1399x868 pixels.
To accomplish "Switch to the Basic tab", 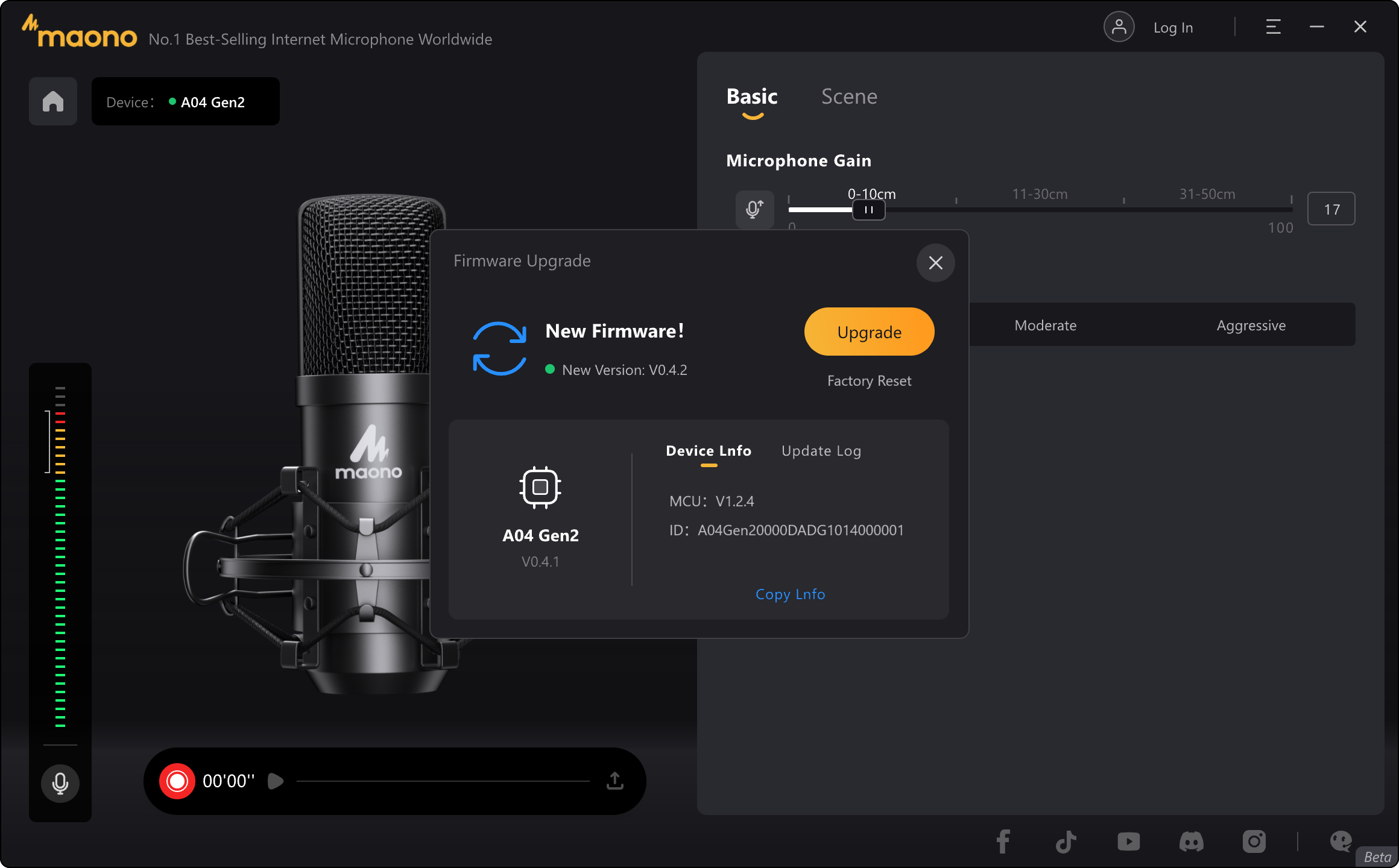I will click(x=752, y=96).
